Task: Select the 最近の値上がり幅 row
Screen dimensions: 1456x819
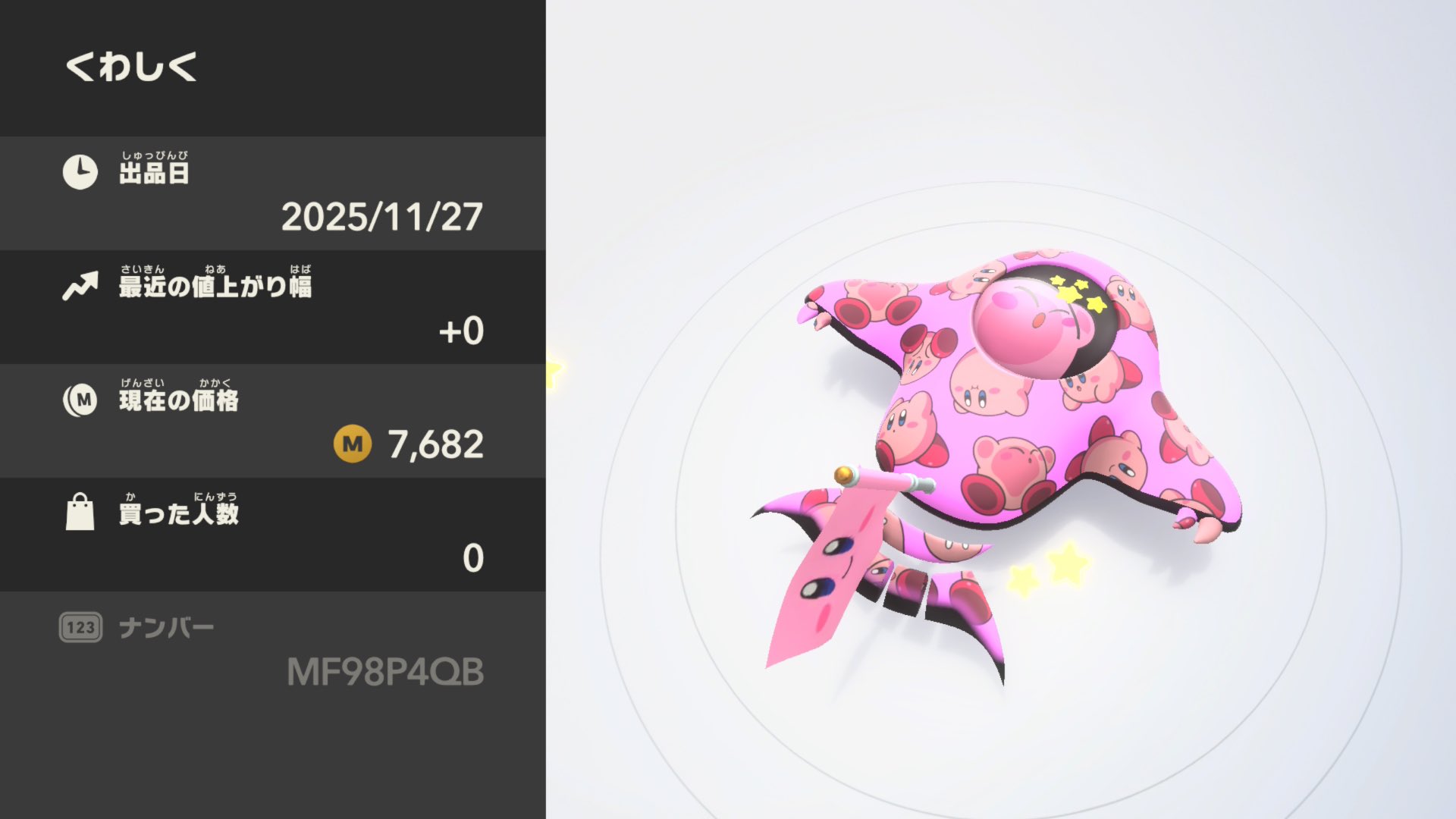Action: pyautogui.click(x=273, y=307)
